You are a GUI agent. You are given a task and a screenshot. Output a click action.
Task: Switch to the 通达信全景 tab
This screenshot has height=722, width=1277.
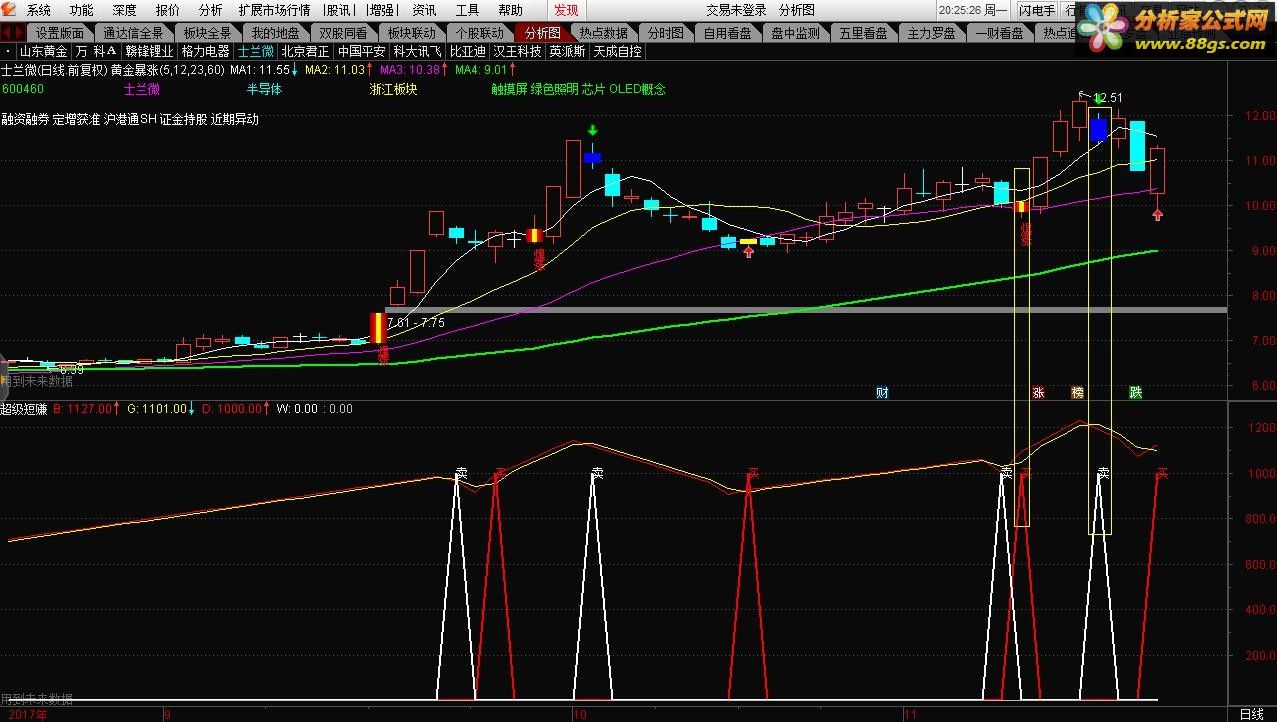pos(133,33)
